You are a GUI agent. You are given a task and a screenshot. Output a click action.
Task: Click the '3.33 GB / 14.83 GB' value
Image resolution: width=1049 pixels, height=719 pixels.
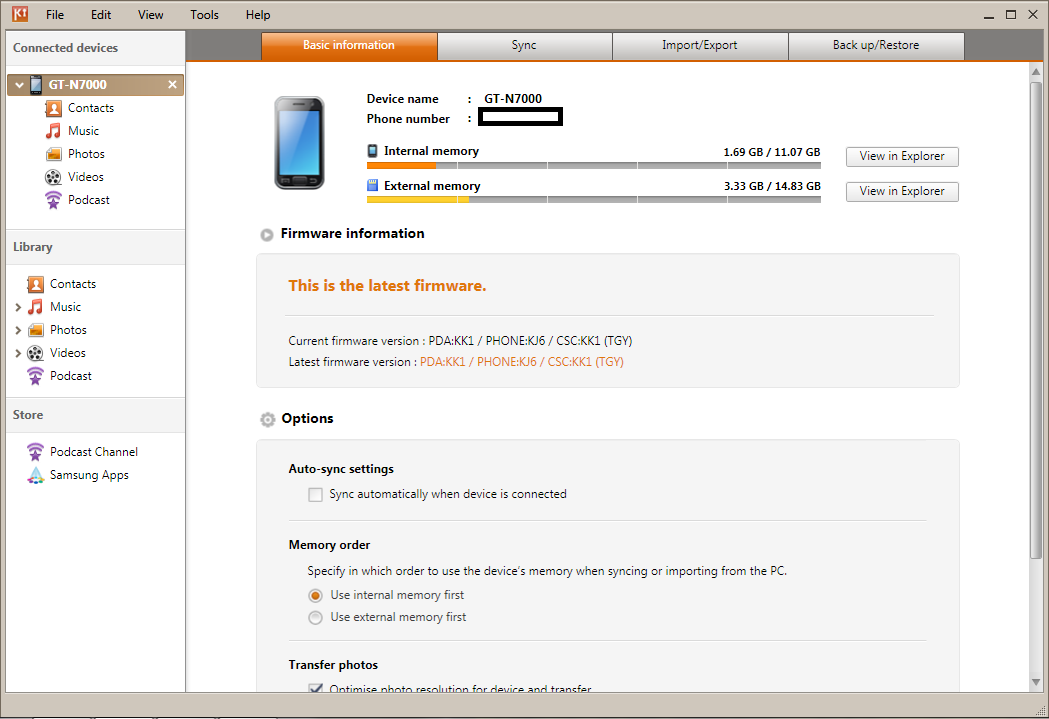772,186
